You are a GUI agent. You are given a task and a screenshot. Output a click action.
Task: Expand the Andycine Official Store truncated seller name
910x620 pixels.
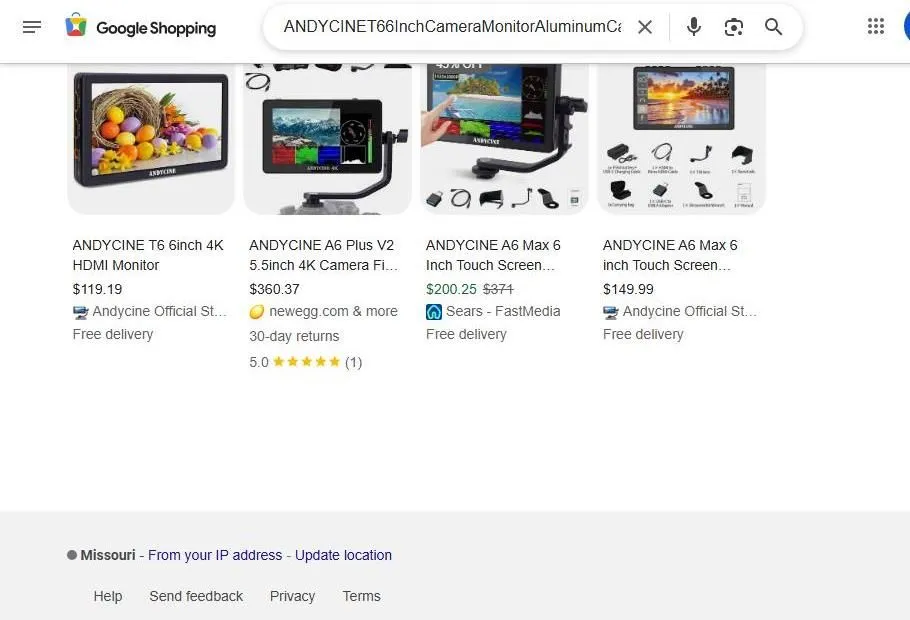150,311
